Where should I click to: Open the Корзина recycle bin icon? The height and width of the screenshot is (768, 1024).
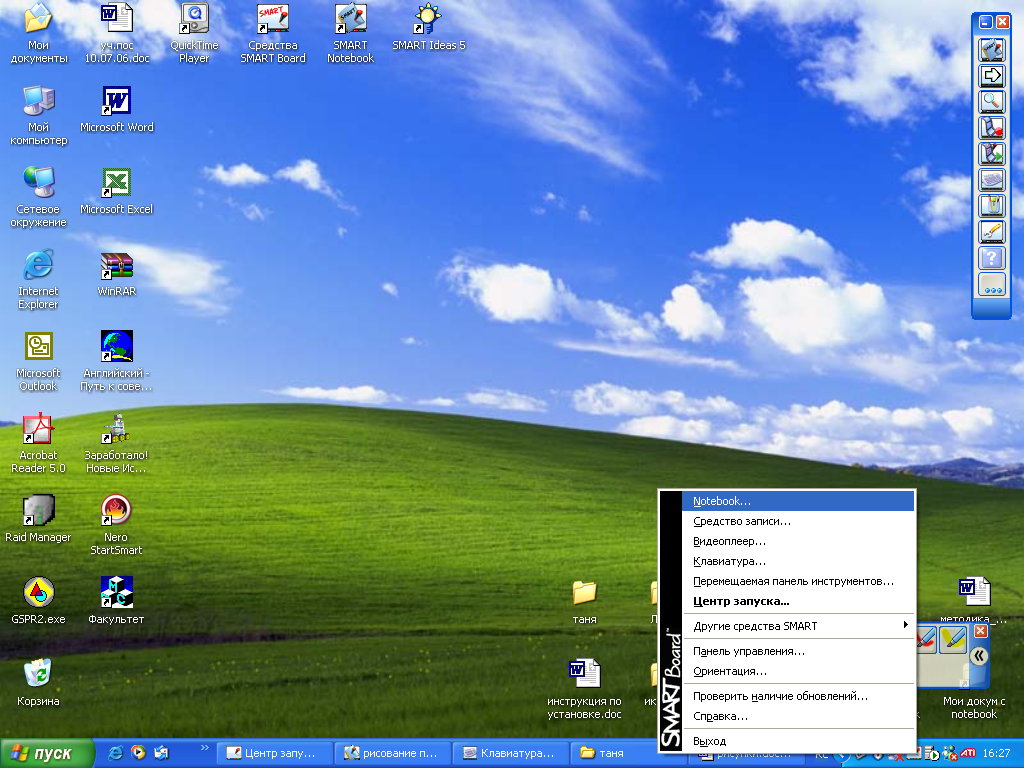[39, 683]
